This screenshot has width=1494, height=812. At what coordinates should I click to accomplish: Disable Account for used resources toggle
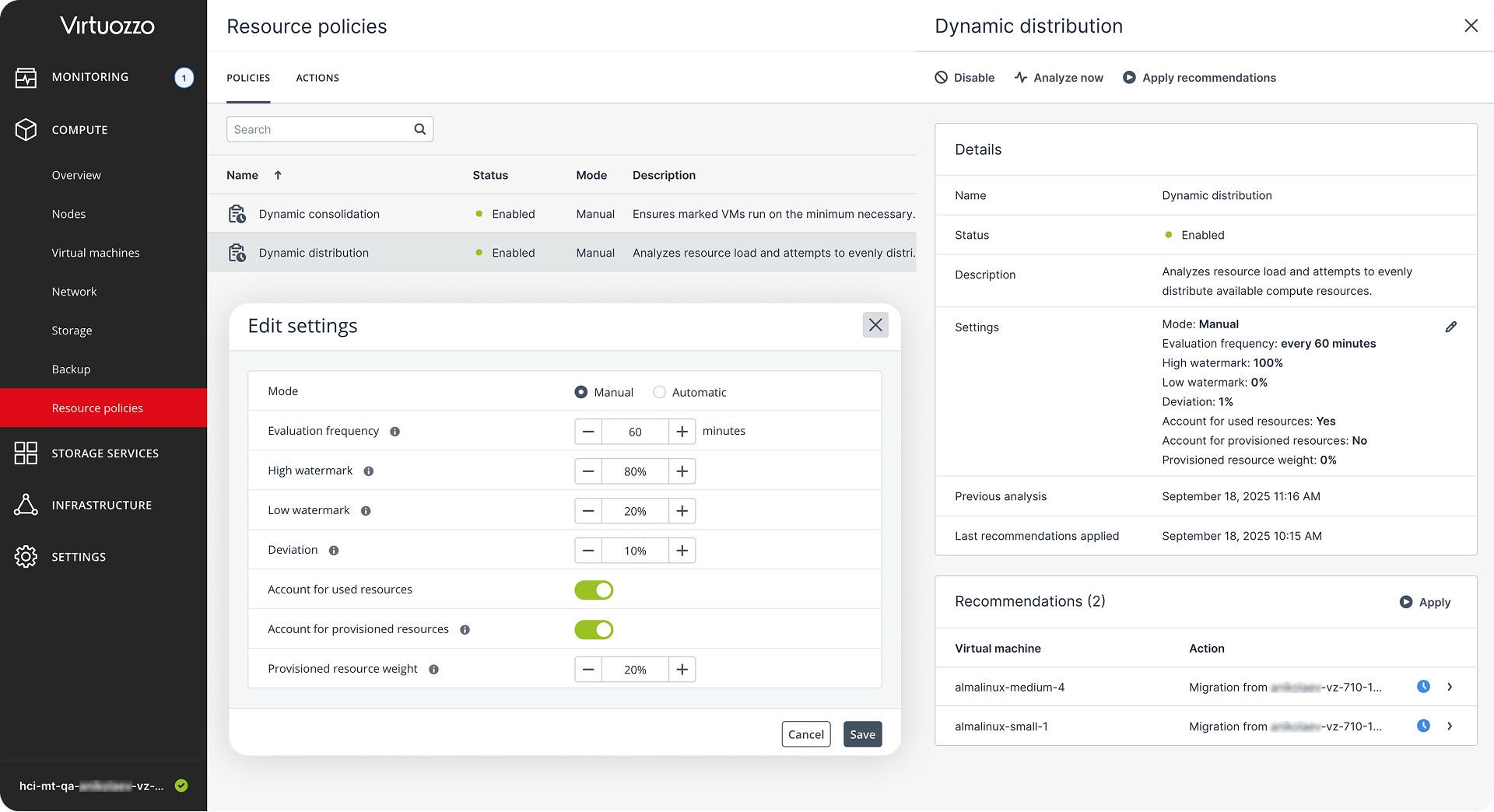pyautogui.click(x=594, y=590)
